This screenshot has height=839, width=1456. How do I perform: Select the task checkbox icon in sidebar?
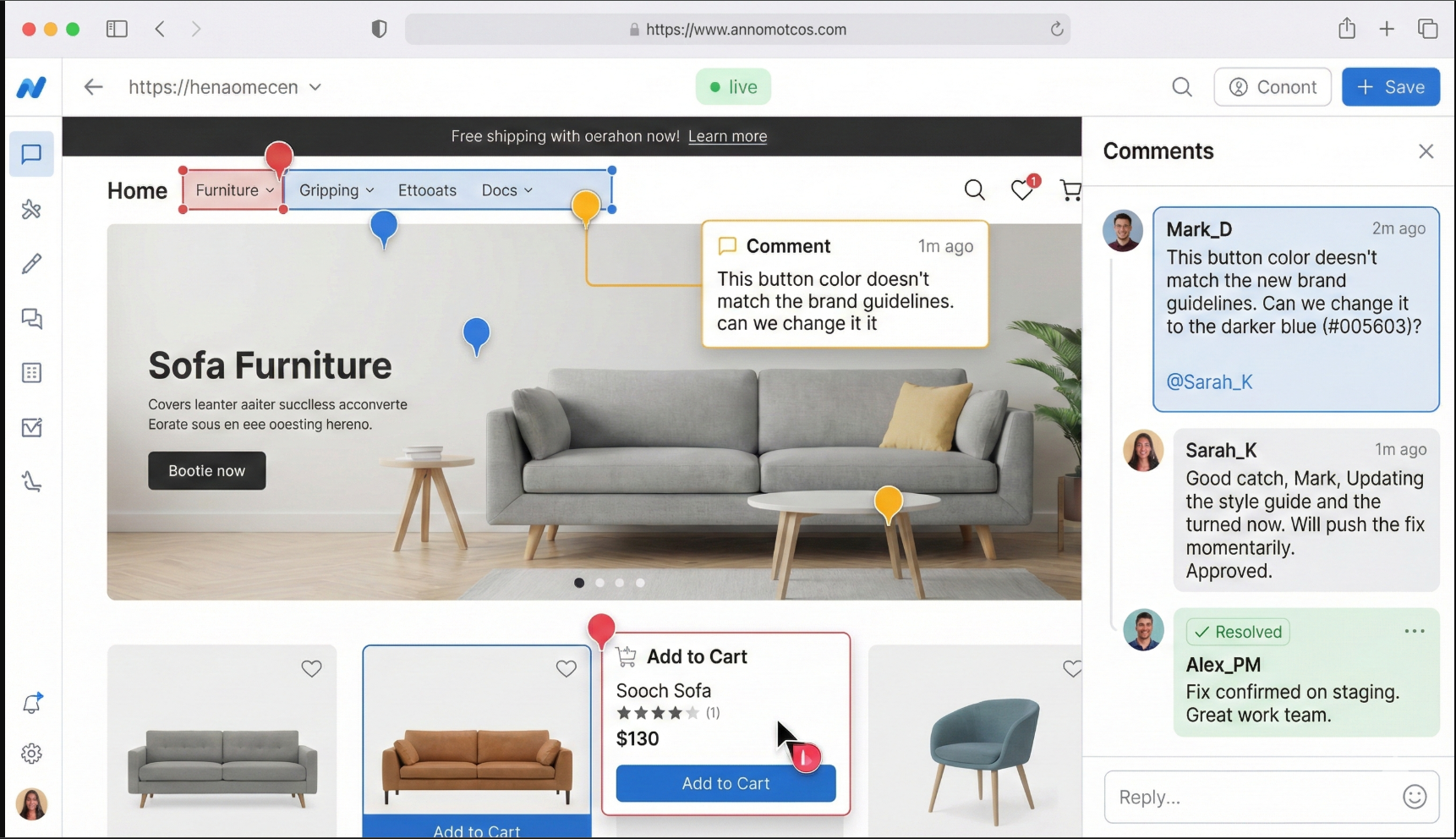coord(31,428)
